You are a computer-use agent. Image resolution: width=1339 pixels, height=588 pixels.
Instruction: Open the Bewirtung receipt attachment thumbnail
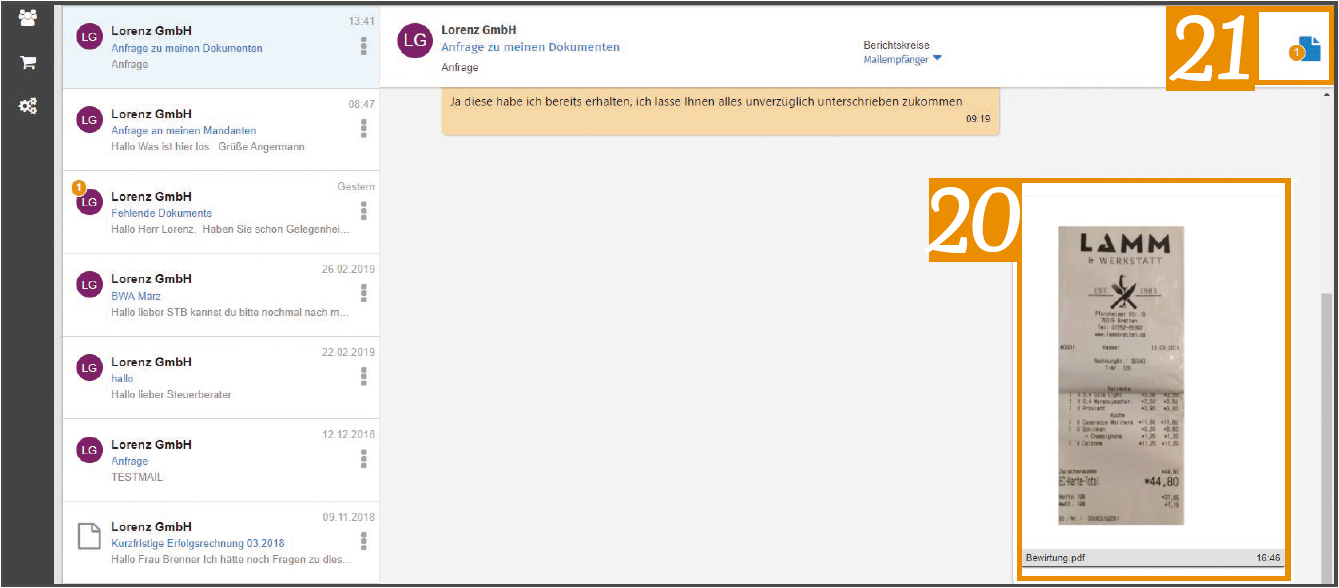click(x=1121, y=375)
